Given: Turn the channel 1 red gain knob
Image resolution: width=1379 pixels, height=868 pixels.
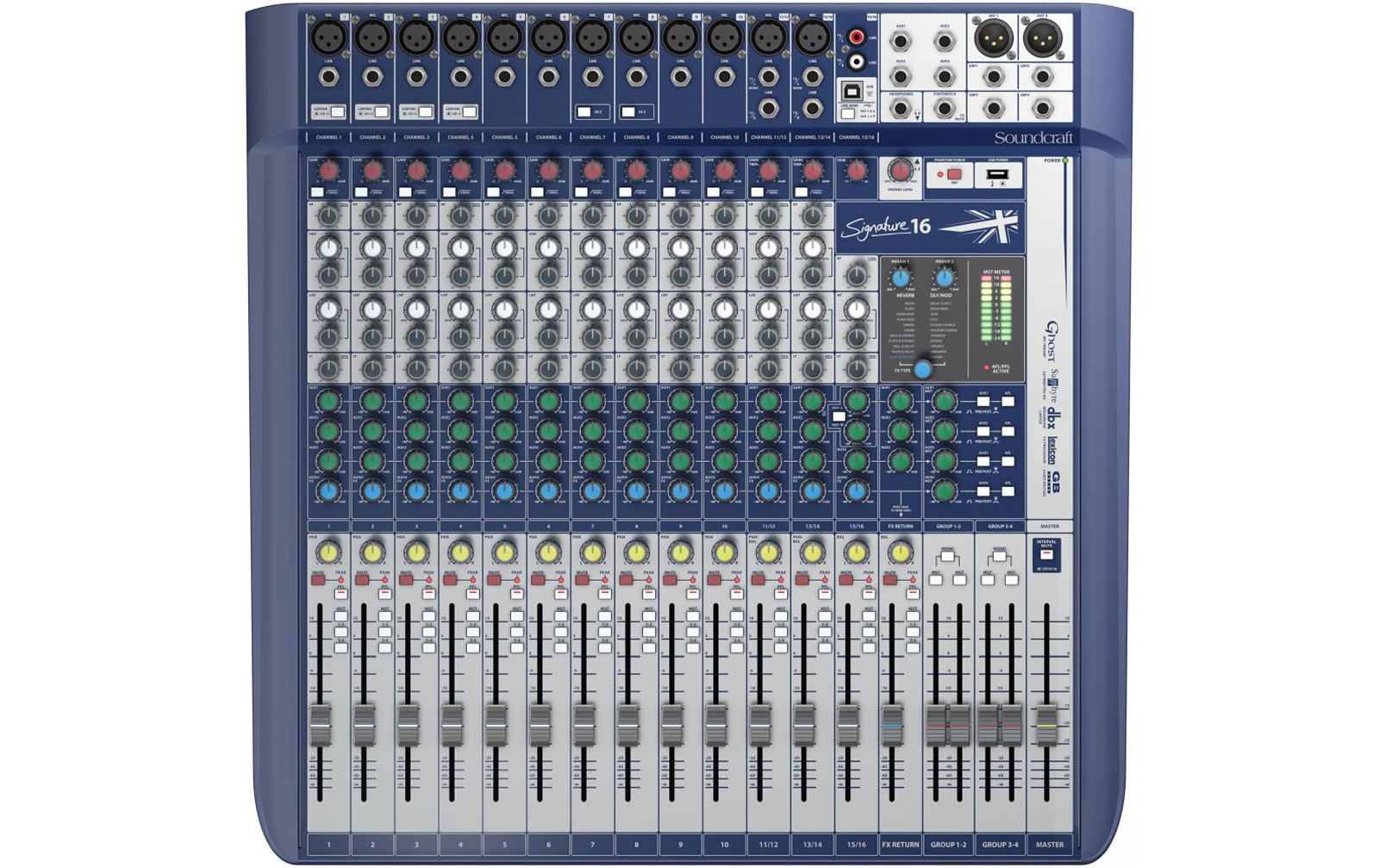Looking at the screenshot, I should (x=328, y=171).
